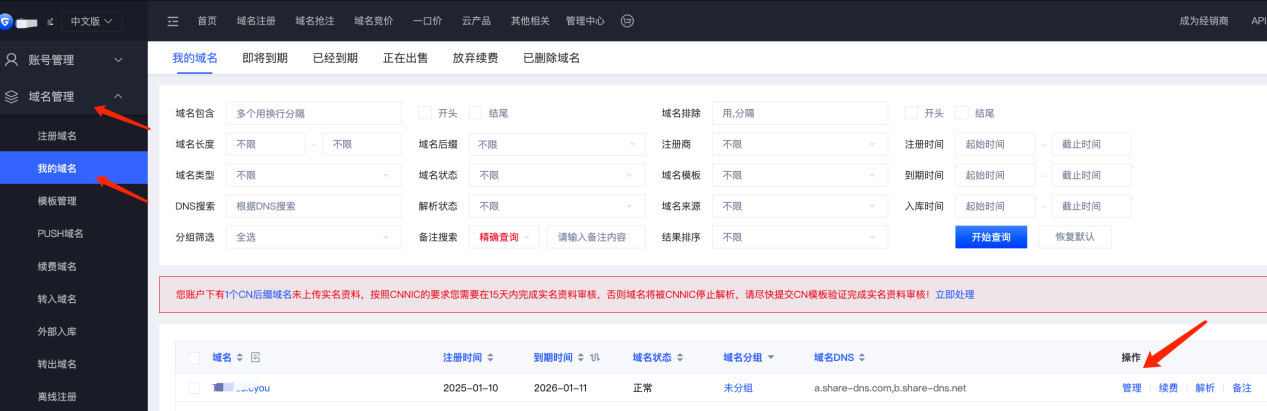Click the 立即处理 link in the warning banner
This screenshot has width=1267, height=411.
(954, 295)
